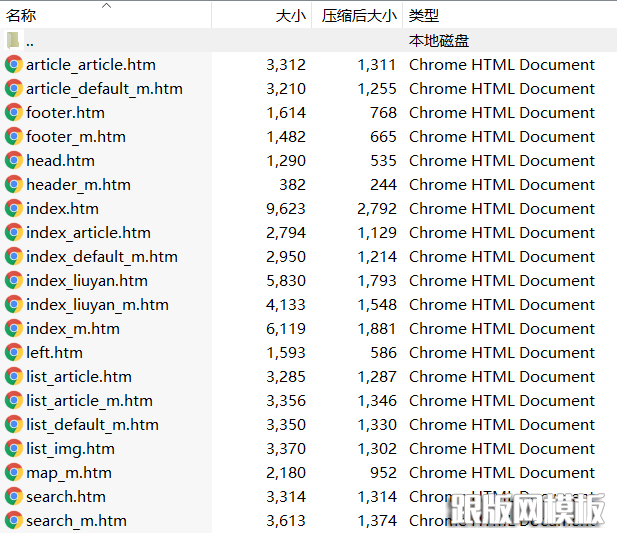Select the file footer_m.htm
Viewport: 617px width, 533px height.
point(76,136)
